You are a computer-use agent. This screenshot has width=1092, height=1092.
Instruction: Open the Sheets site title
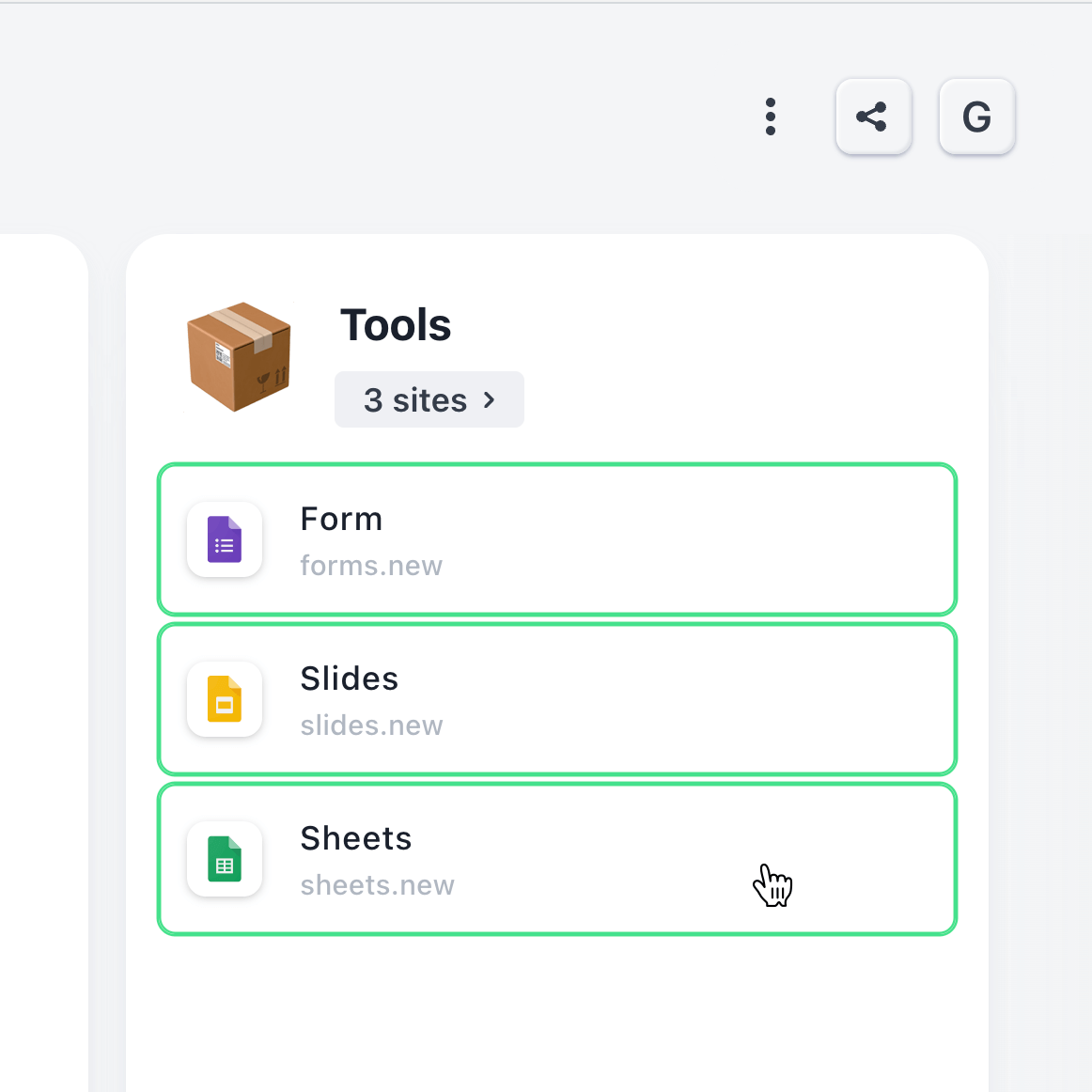coord(356,838)
